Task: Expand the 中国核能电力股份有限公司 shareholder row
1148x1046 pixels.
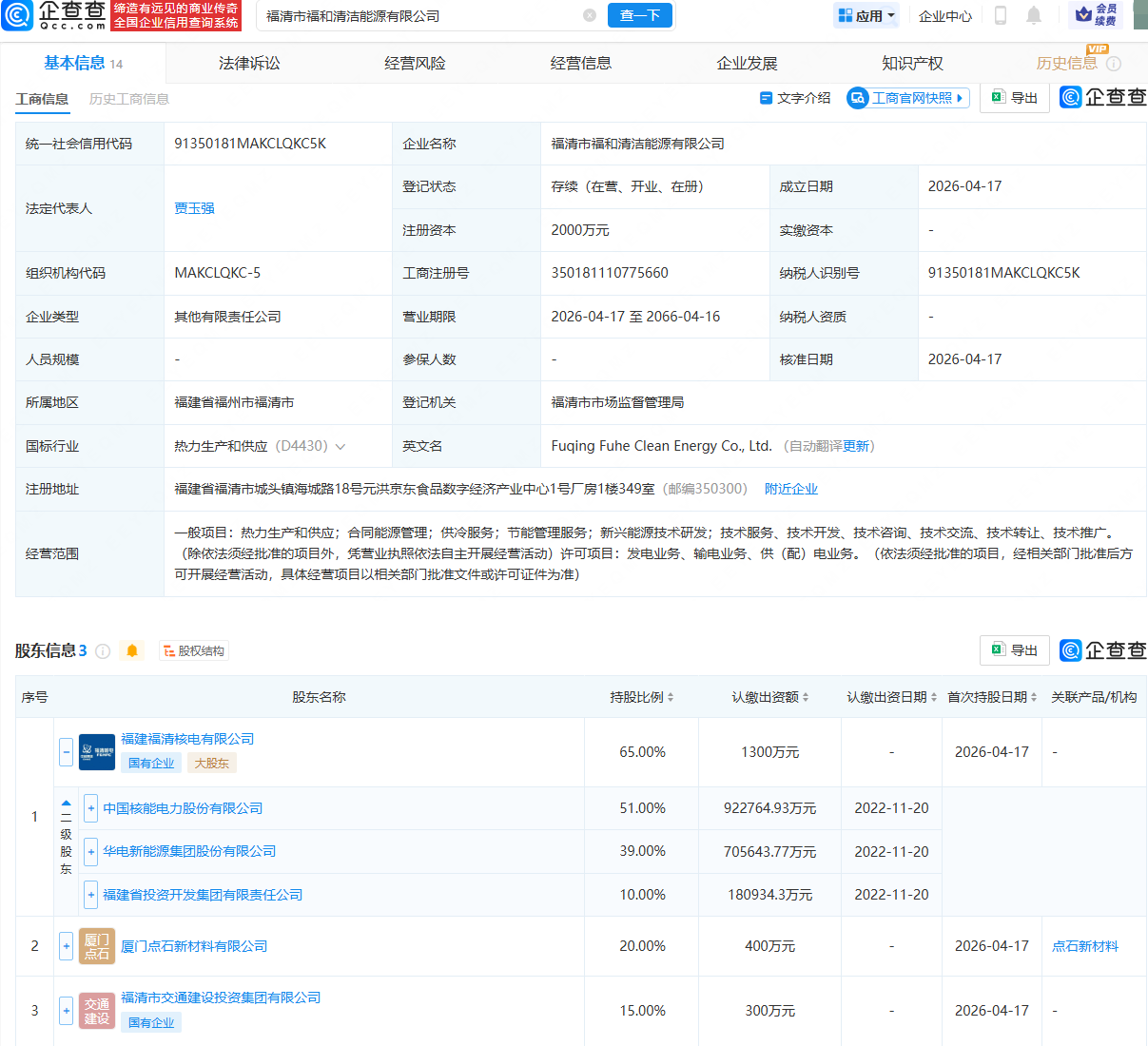Action: tap(90, 807)
